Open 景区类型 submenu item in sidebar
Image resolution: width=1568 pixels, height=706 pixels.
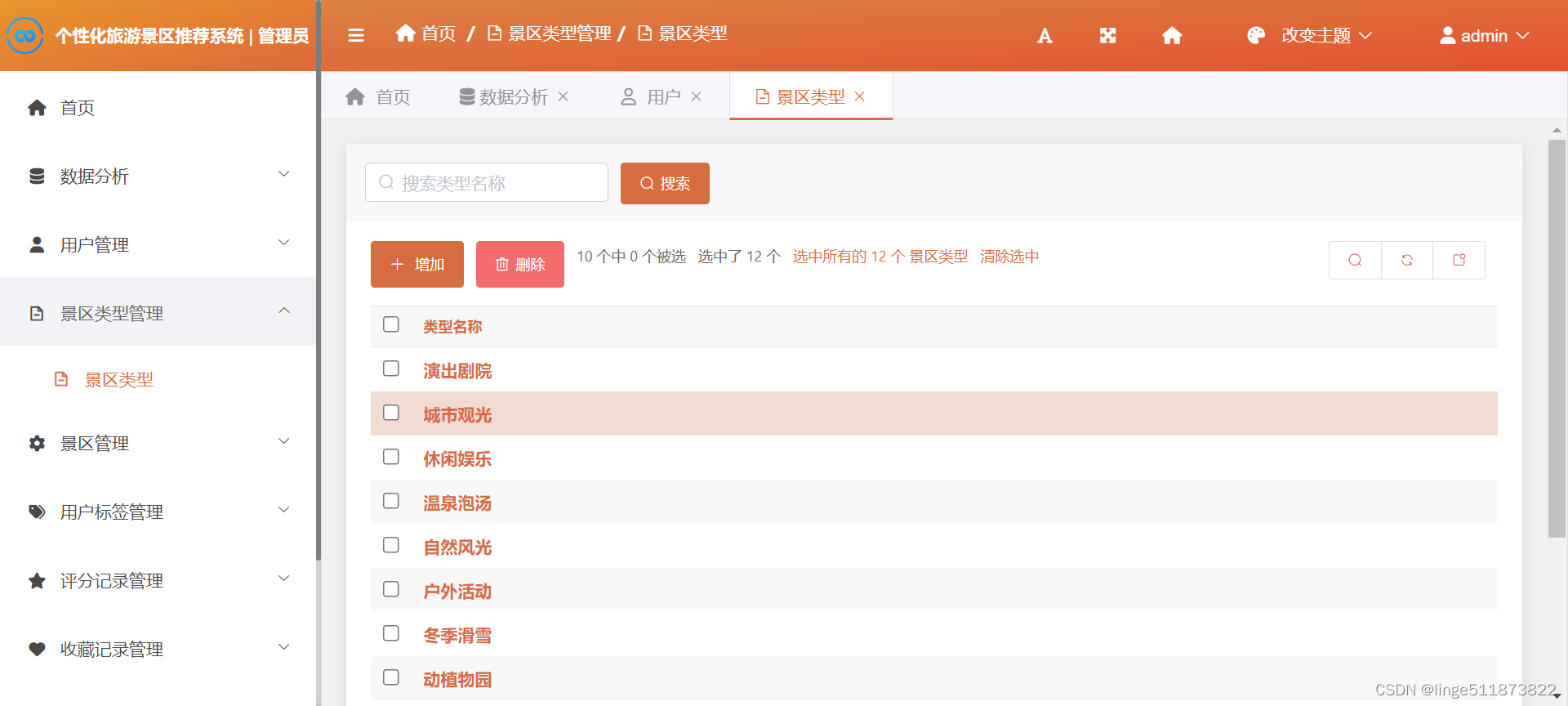[158, 379]
